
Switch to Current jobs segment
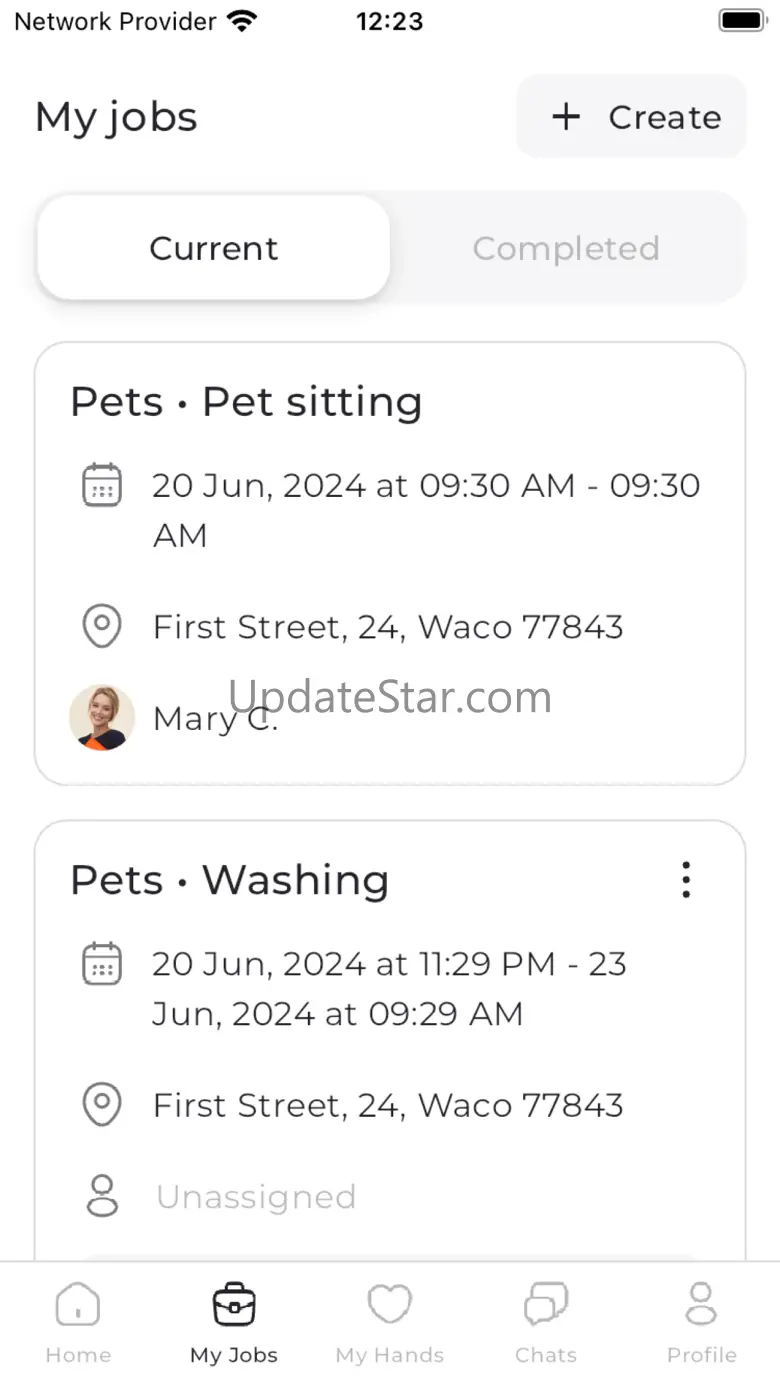[214, 248]
